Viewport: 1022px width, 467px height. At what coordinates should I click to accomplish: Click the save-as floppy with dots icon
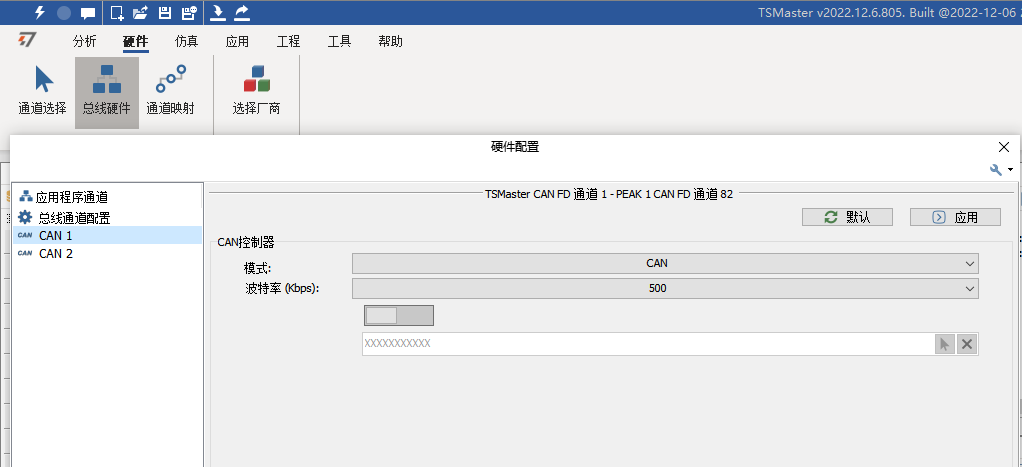pyautogui.click(x=189, y=12)
